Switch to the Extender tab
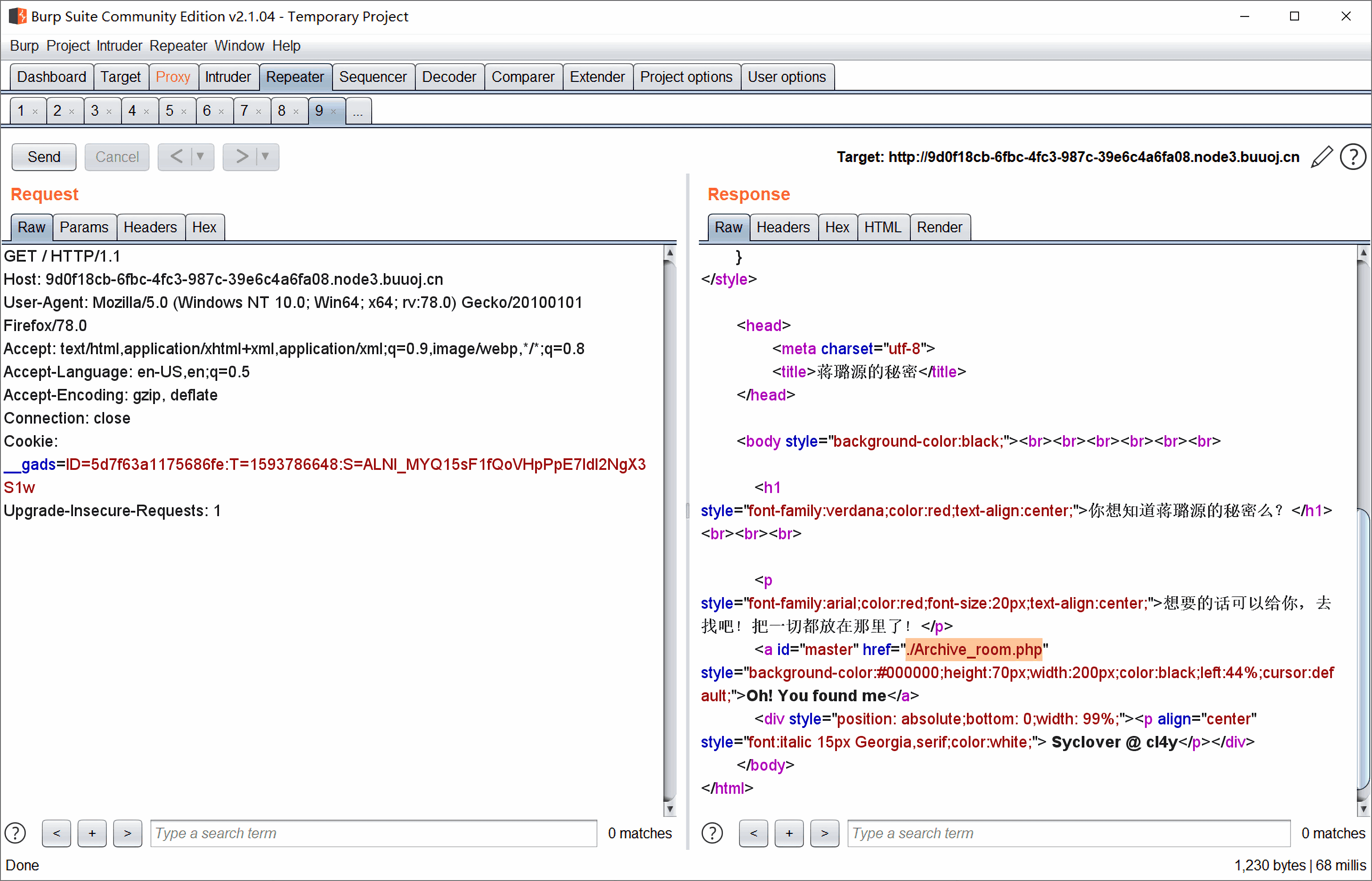 [597, 77]
